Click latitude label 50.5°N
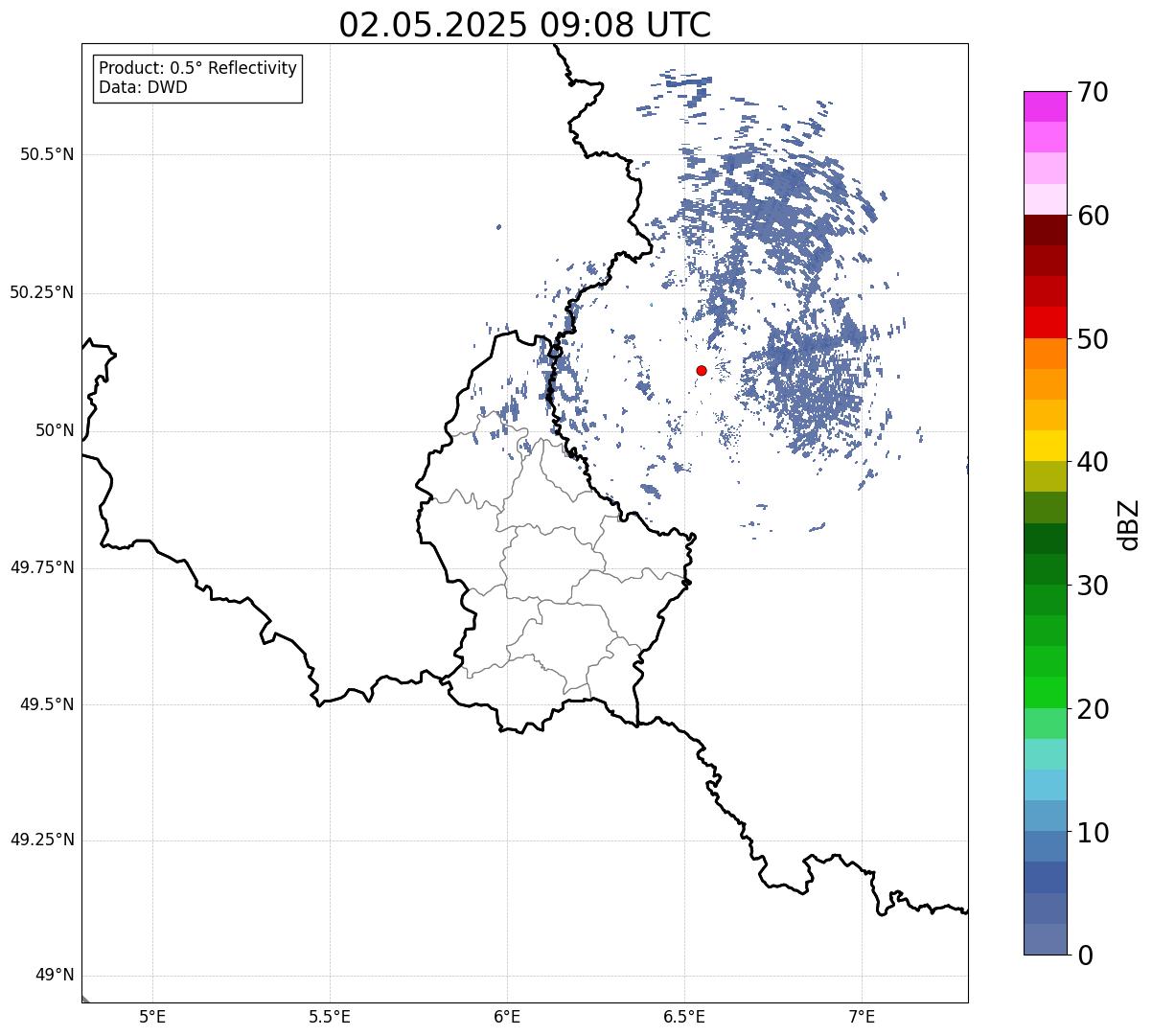This screenshot has width=1152, height=1036. coord(47,154)
